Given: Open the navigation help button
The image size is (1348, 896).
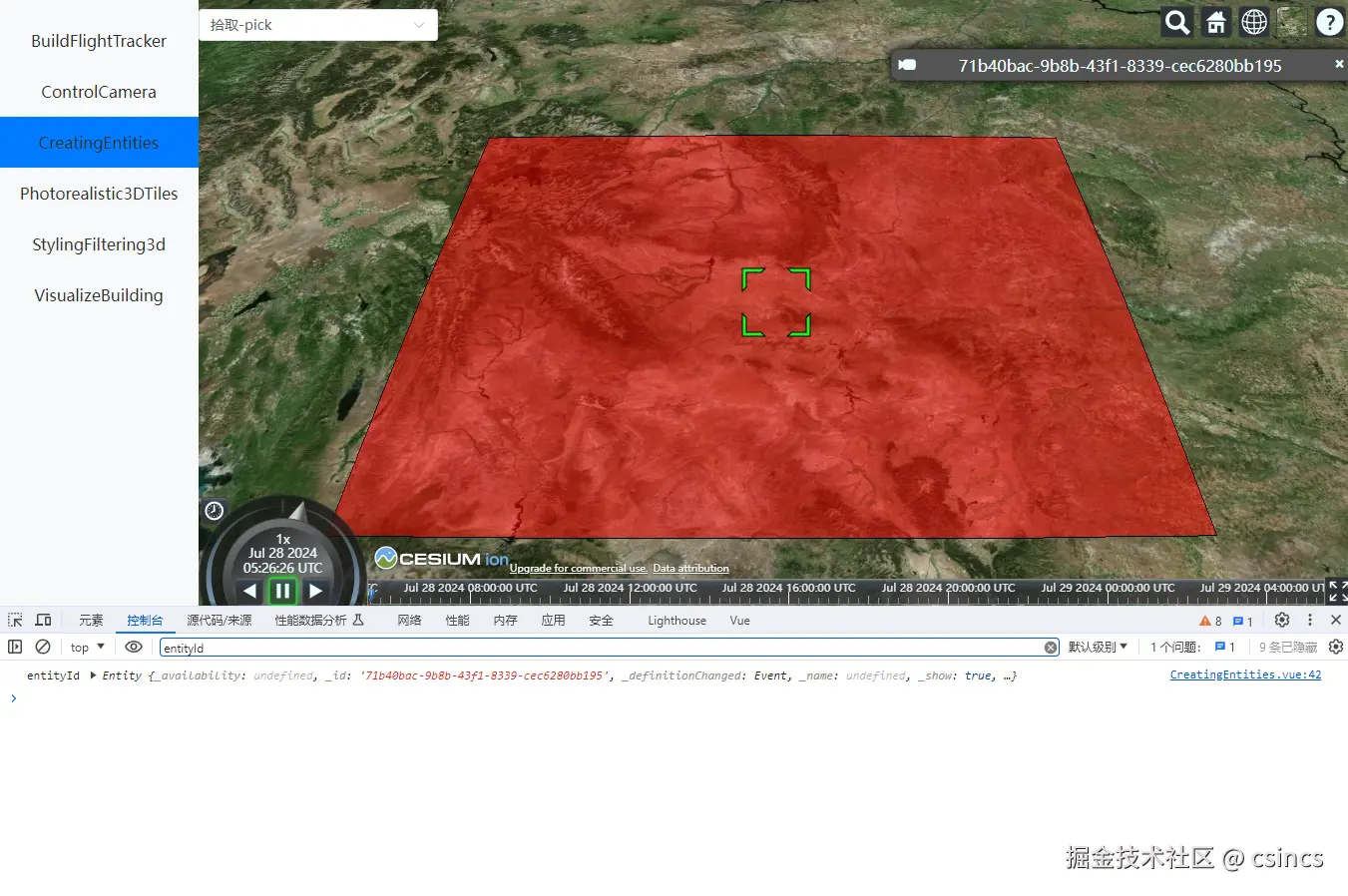Looking at the screenshot, I should coord(1329,22).
